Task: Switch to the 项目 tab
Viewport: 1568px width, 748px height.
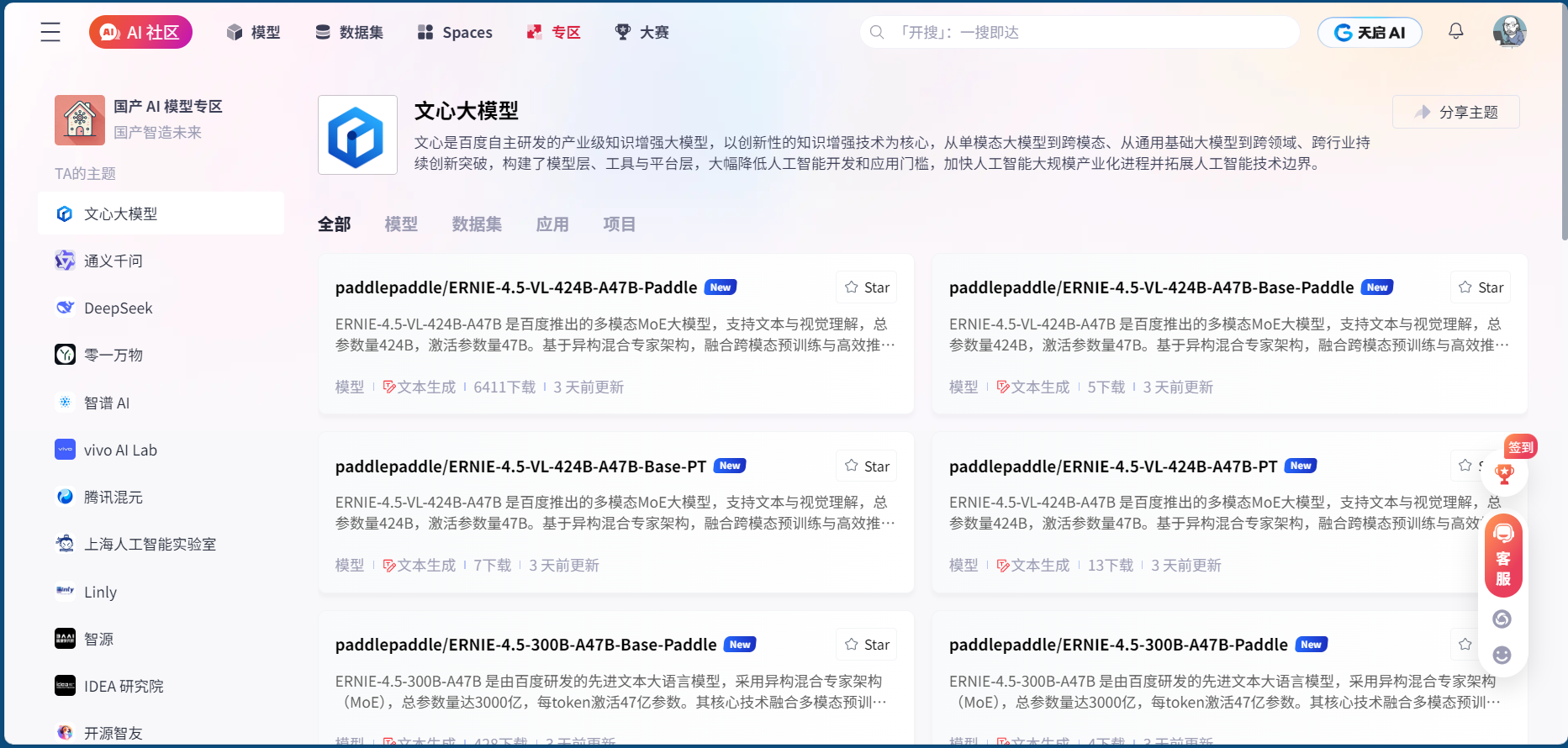Action: (620, 224)
